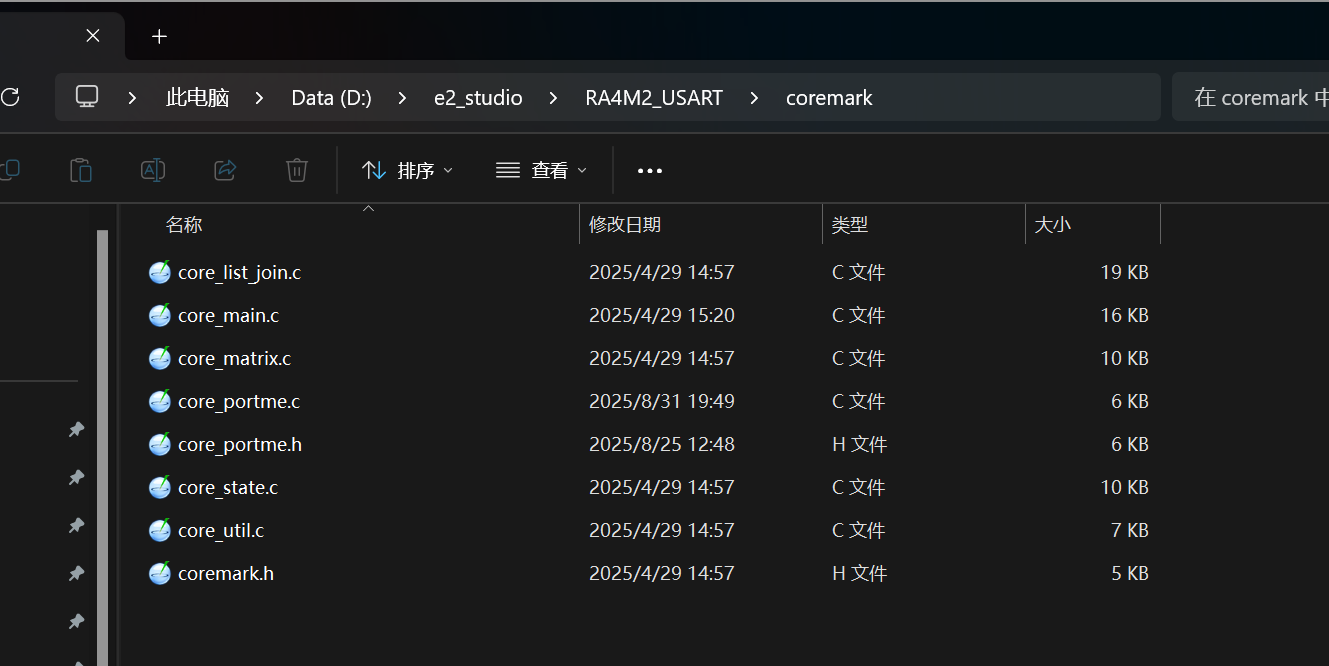Click the Share toolbar icon

[225, 170]
